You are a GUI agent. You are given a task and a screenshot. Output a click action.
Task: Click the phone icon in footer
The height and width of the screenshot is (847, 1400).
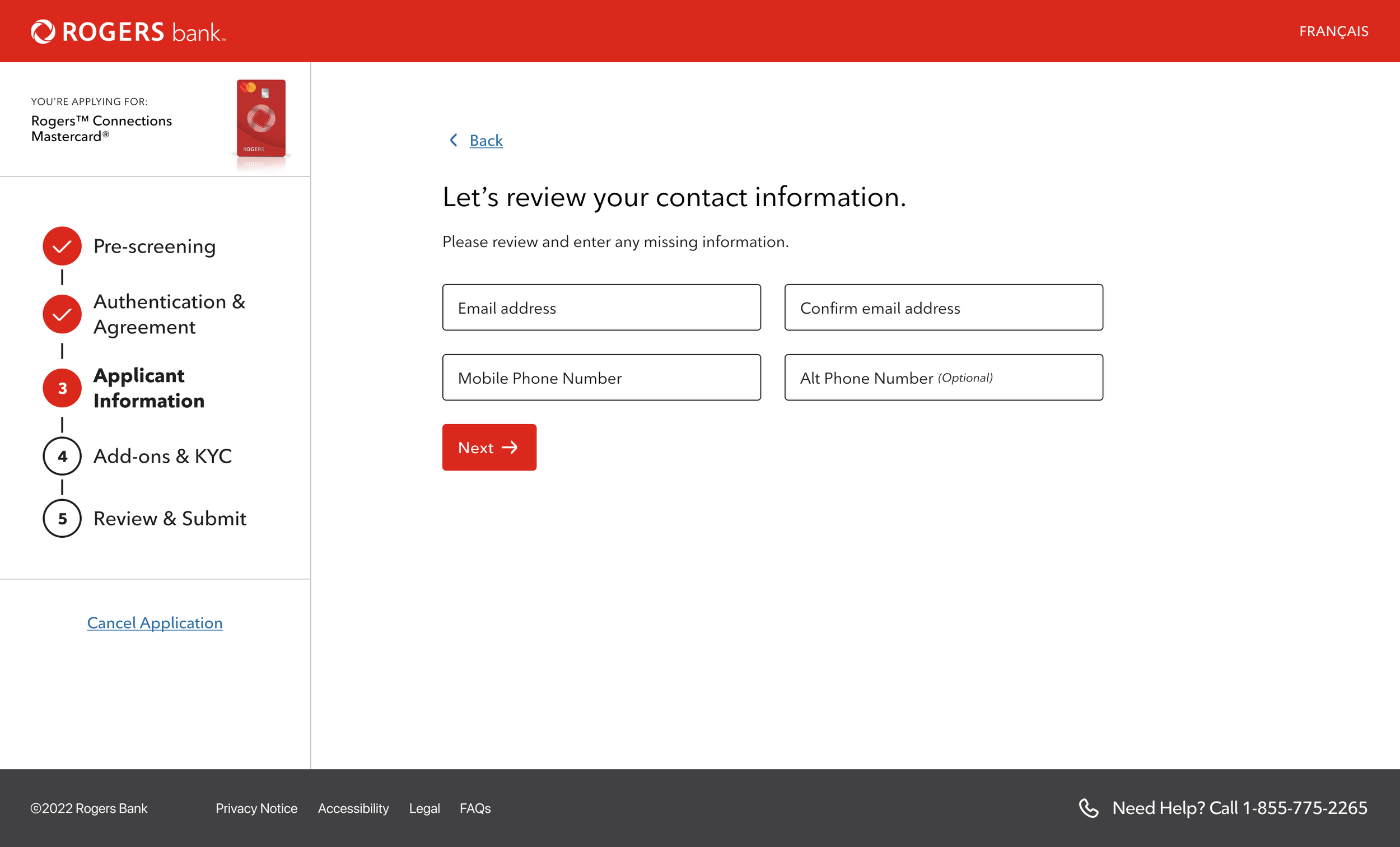tap(1089, 808)
